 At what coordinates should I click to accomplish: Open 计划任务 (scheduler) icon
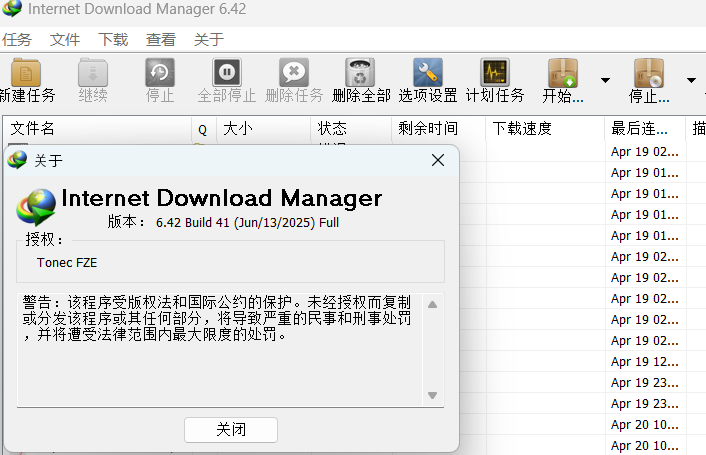click(495, 72)
